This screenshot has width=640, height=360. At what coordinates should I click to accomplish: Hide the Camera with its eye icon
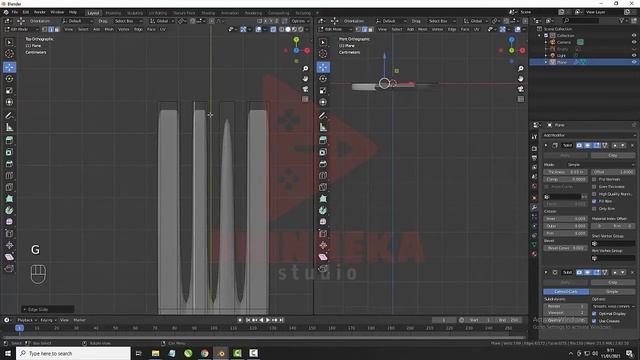[634, 42]
